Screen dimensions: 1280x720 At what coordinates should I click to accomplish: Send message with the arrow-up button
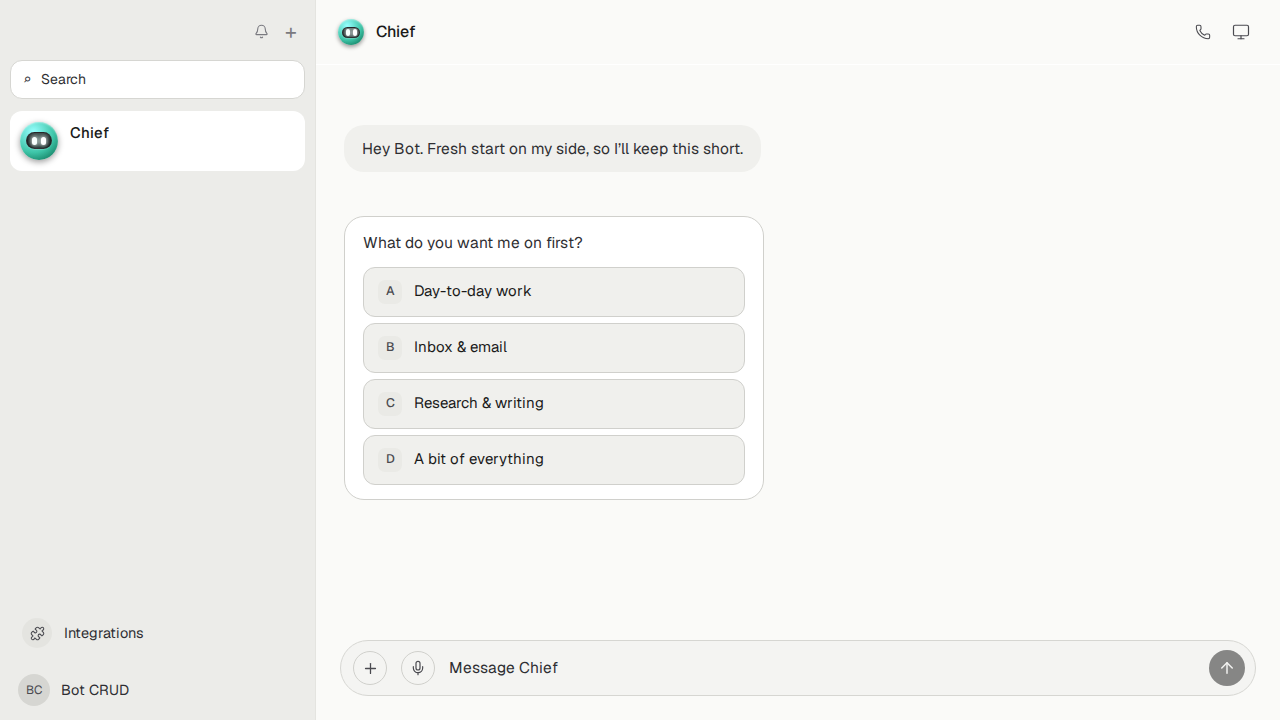[1227, 668]
